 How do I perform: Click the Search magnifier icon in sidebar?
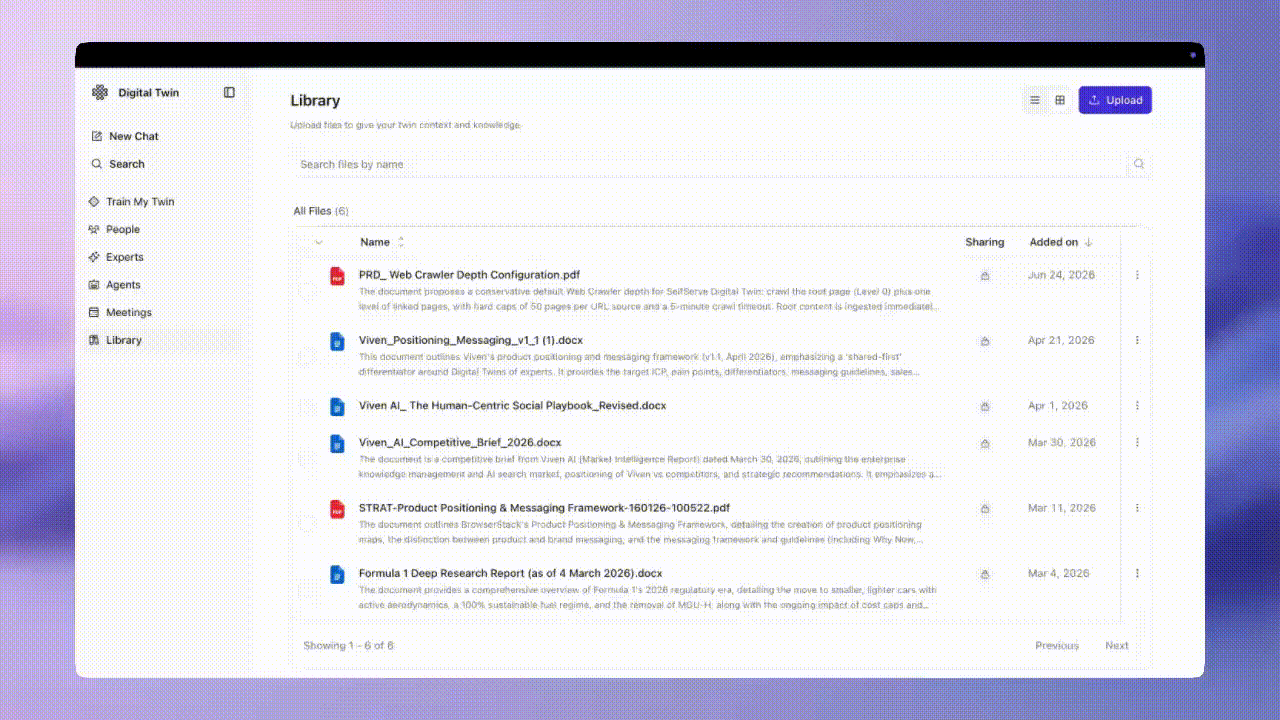pyautogui.click(x=97, y=163)
